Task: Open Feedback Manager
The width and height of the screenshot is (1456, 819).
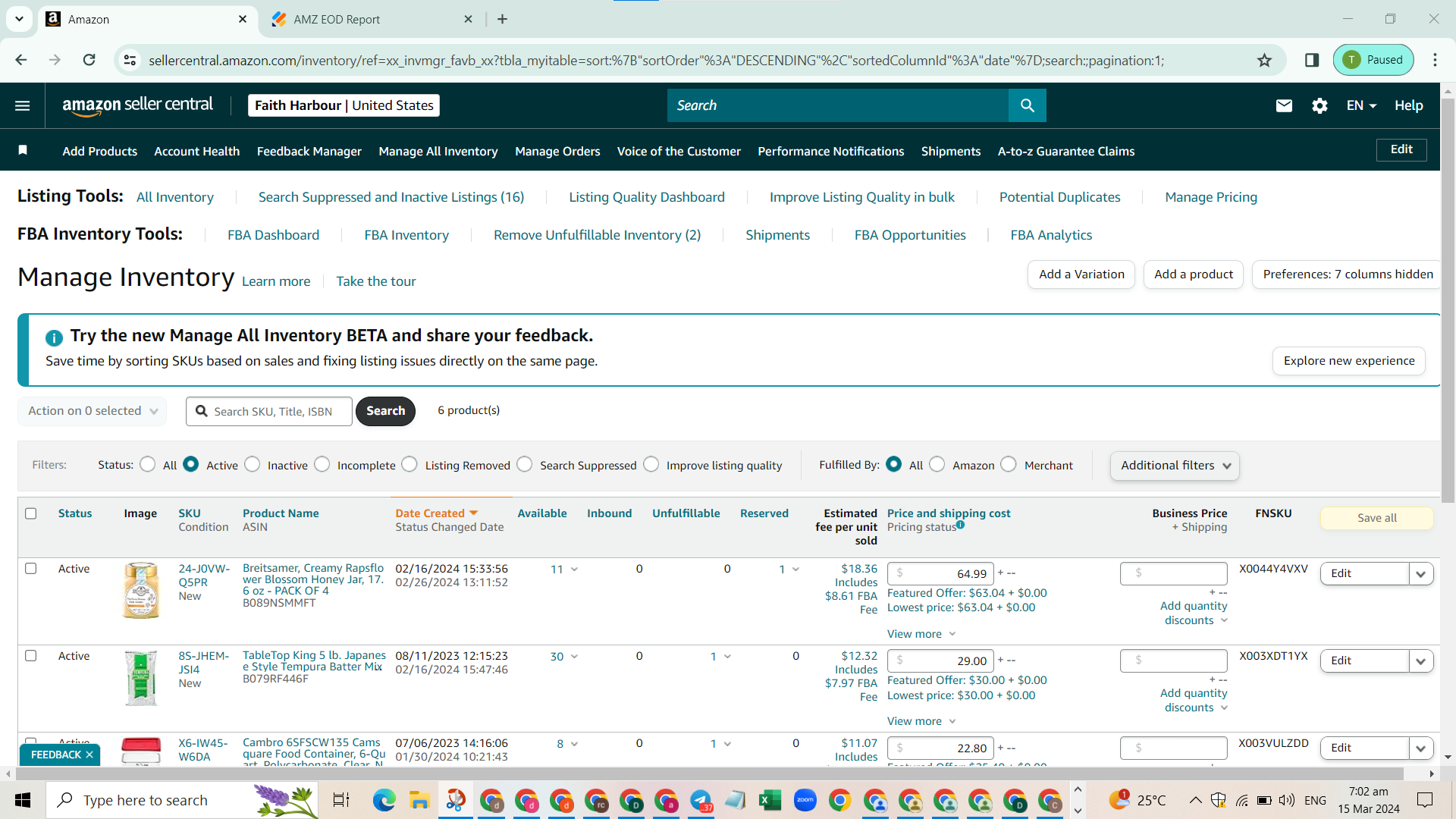Action: coord(309,151)
